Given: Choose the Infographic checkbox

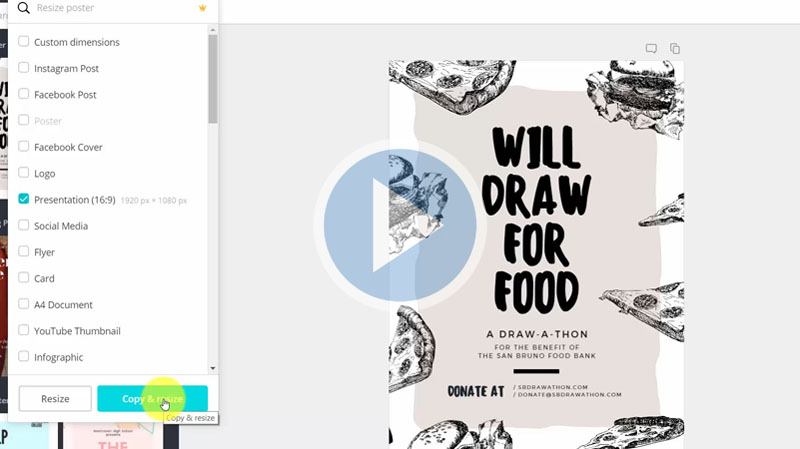Looking at the screenshot, I should (x=23, y=357).
